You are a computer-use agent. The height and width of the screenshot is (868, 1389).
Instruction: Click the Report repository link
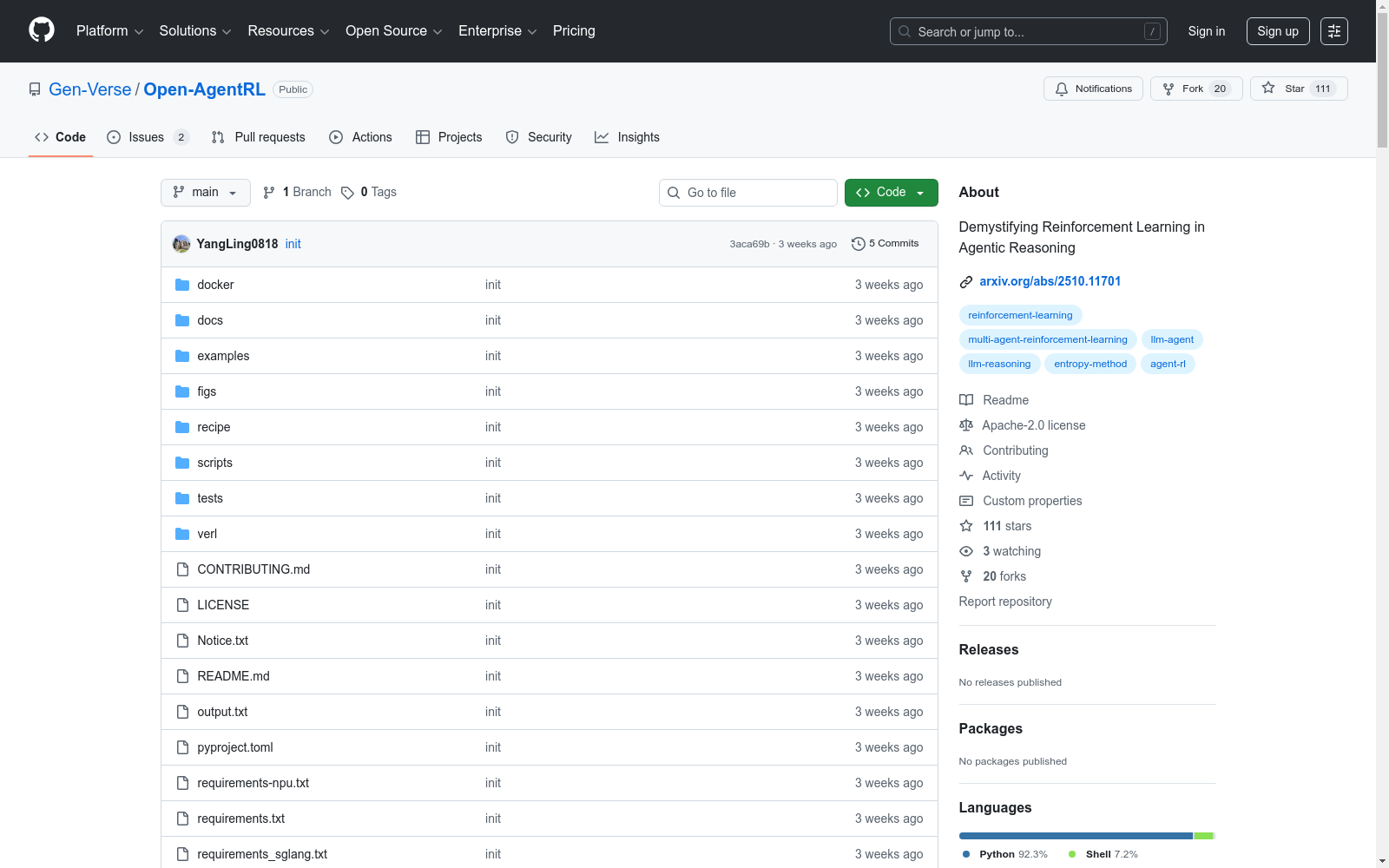[x=1005, y=602]
